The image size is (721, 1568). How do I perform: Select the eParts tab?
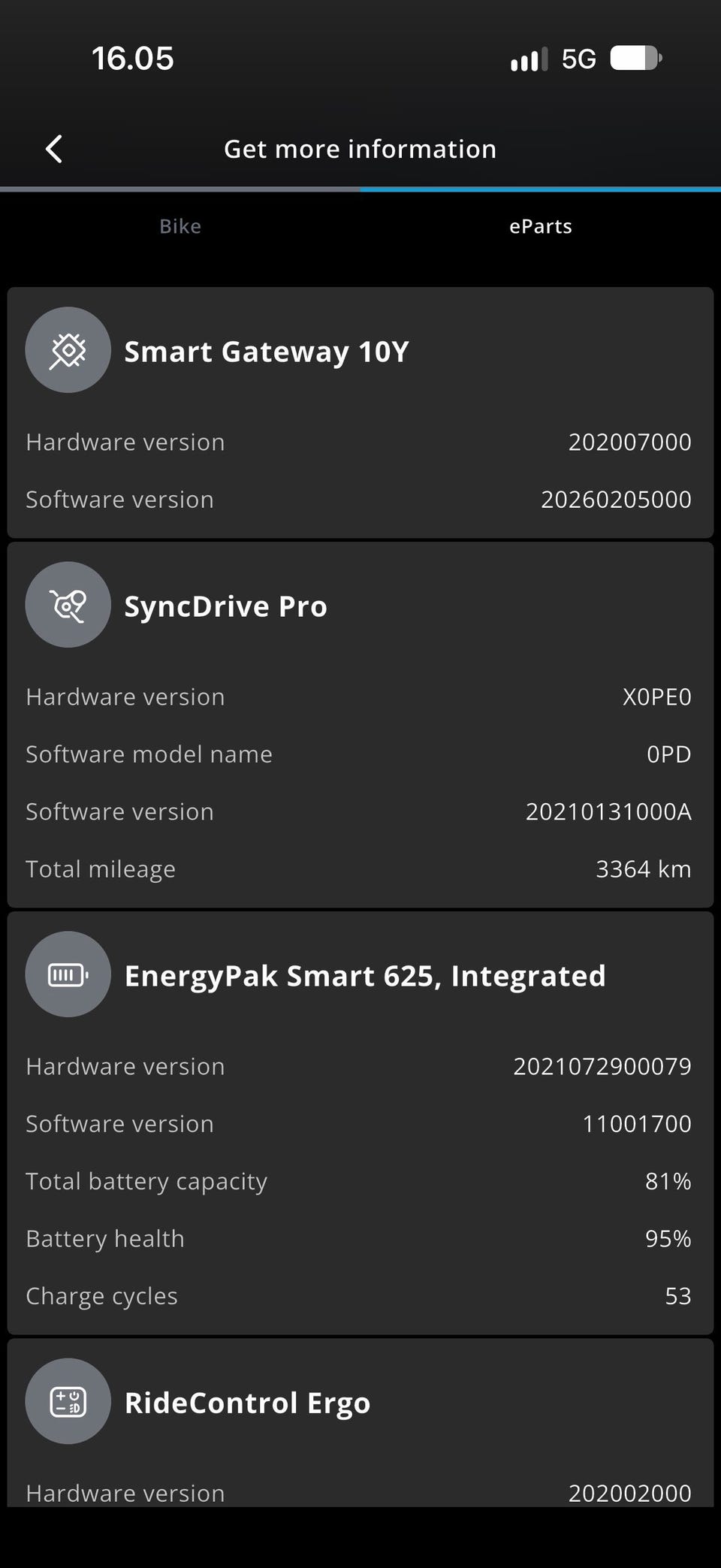541,226
